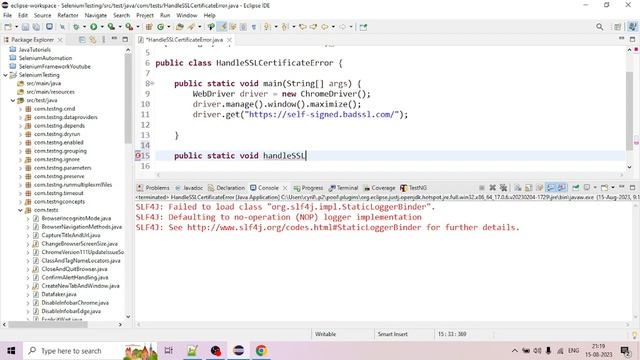Open the Source menu
Image resolution: width=640 pixels, height=360 pixels.
click(42, 15)
